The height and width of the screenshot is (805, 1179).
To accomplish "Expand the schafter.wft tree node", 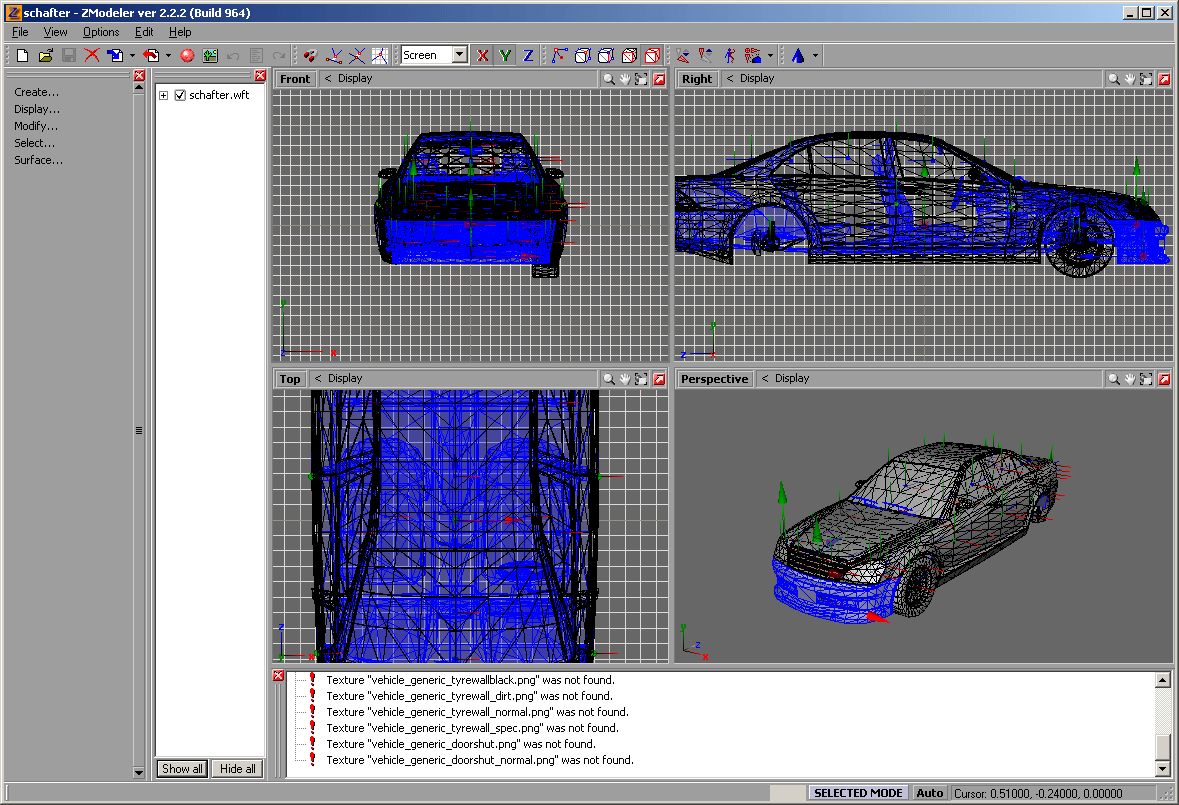I will point(163,95).
